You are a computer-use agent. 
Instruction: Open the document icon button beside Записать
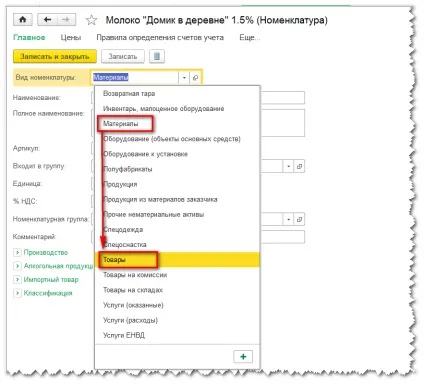157,56
